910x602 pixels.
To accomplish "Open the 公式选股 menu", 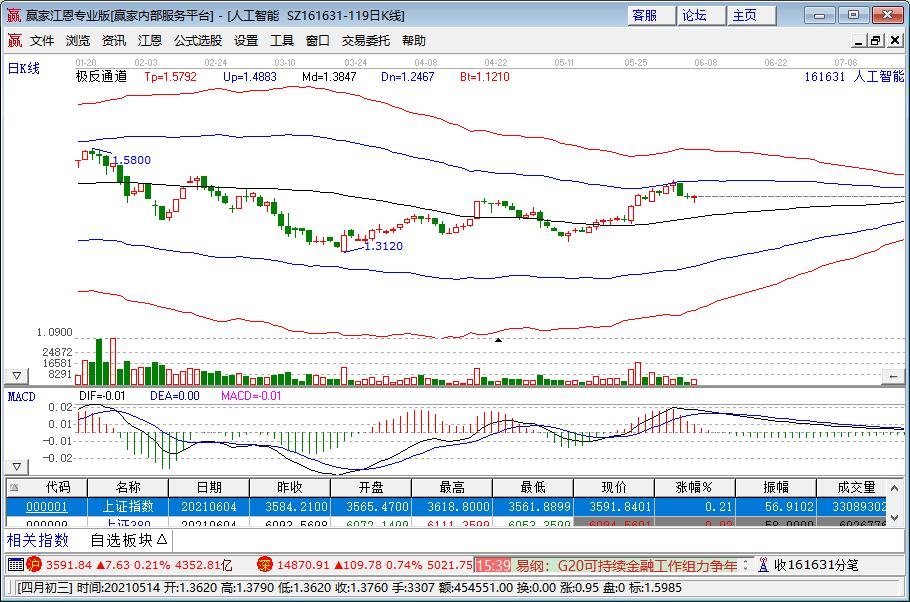I will point(198,41).
